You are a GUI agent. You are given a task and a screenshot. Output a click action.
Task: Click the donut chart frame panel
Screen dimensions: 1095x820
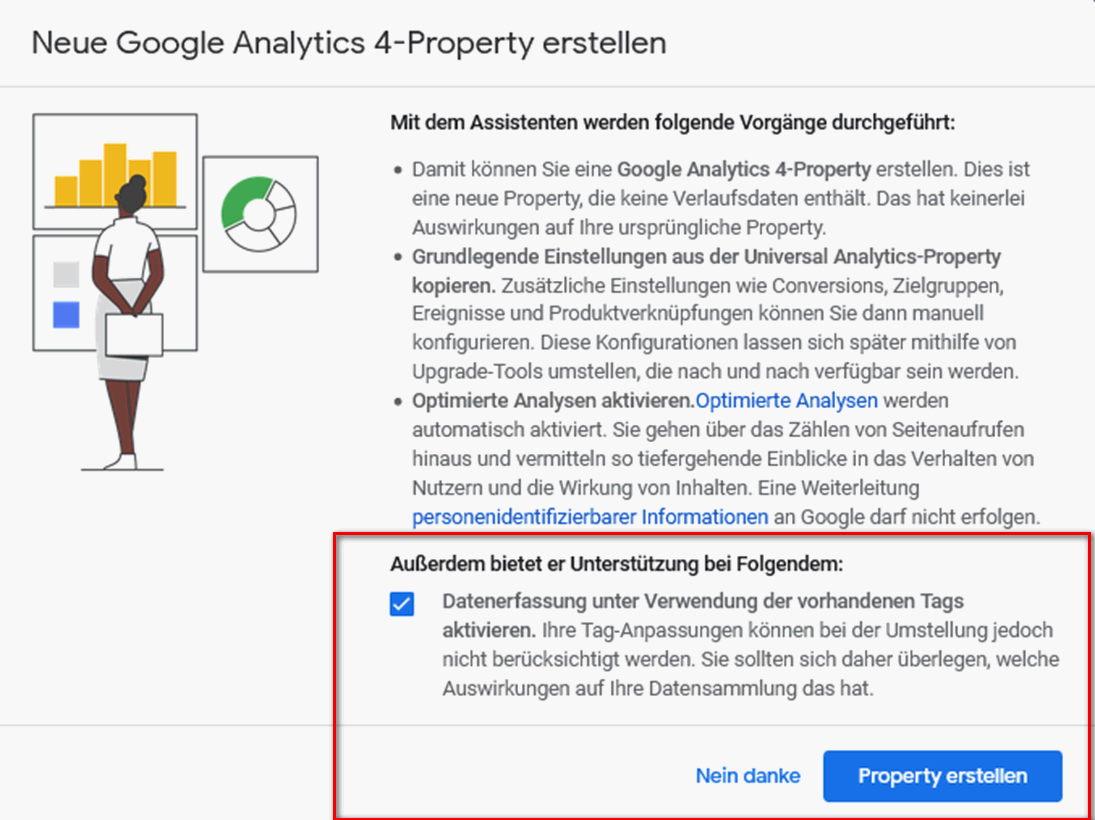click(x=260, y=213)
